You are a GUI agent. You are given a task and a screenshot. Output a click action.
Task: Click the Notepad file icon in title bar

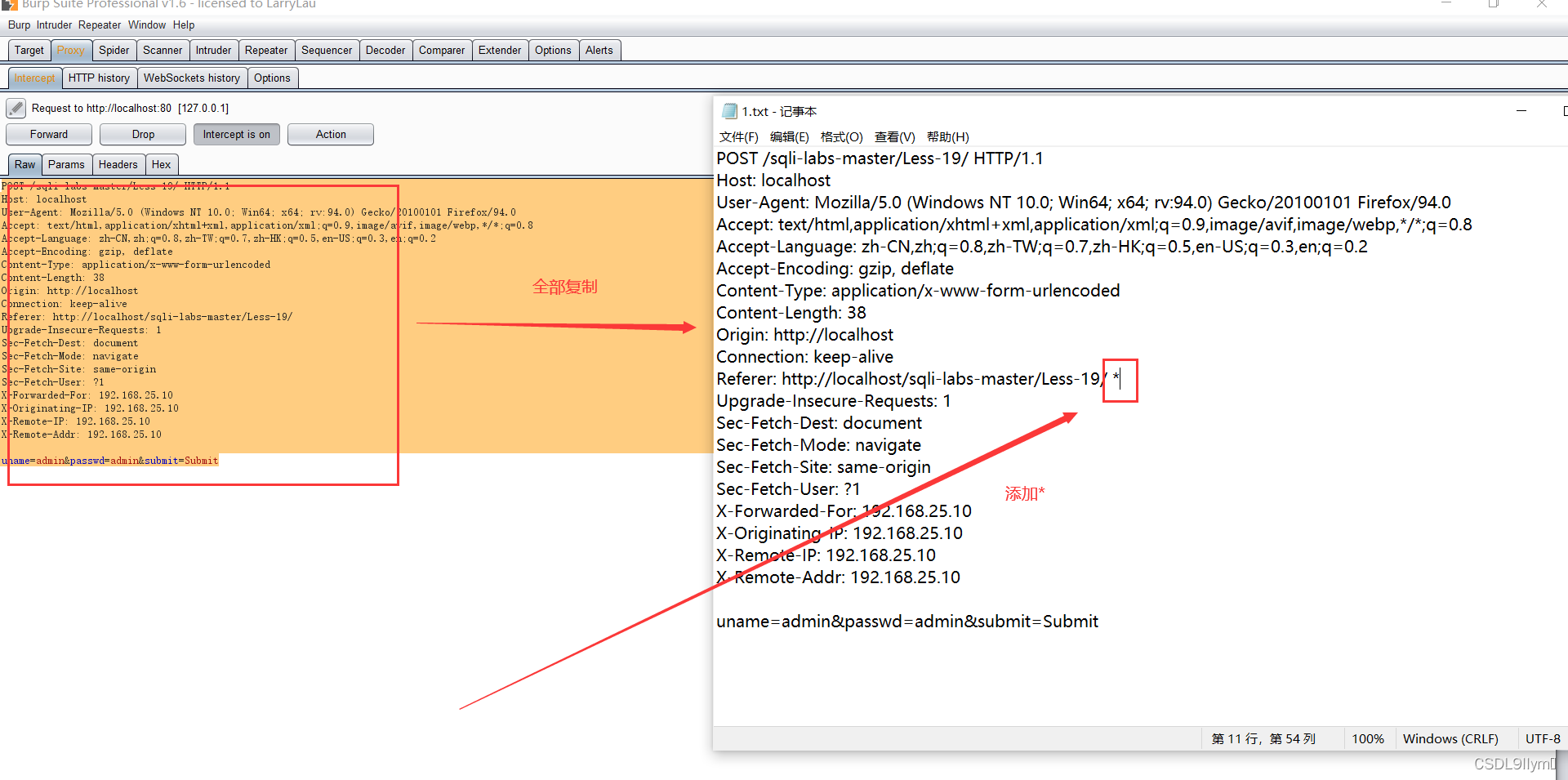(729, 111)
